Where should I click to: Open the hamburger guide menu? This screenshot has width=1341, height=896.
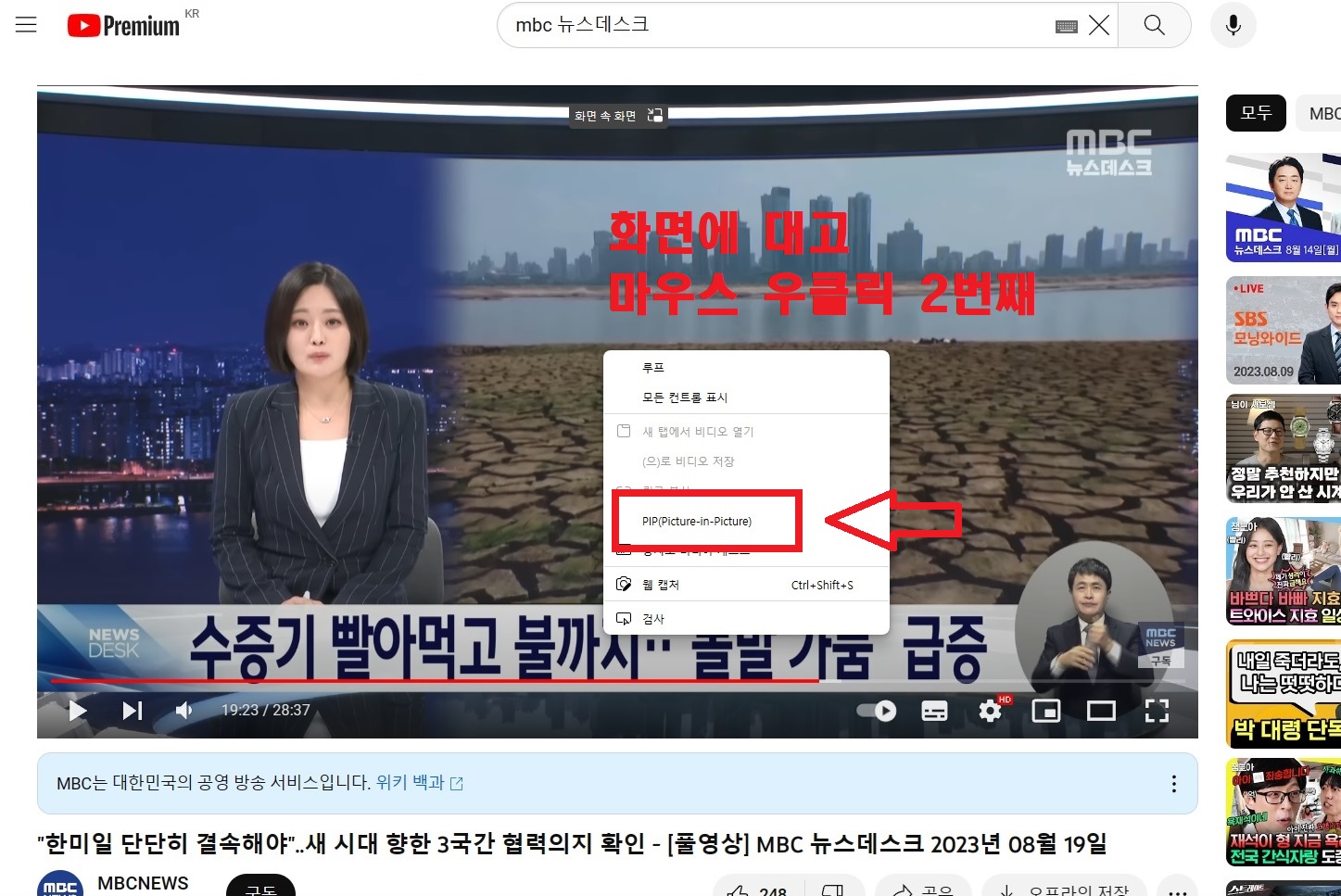coord(26,25)
